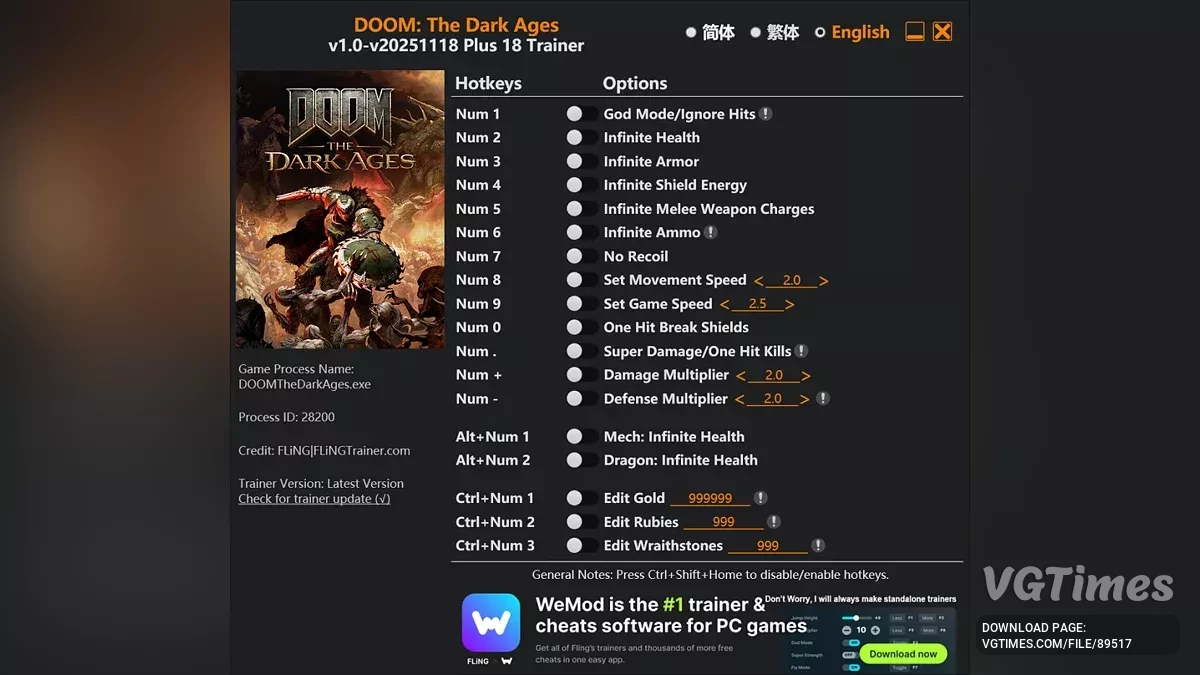Click the WeMod logo icon
Image resolution: width=1200 pixels, height=675 pixels.
pyautogui.click(x=491, y=623)
